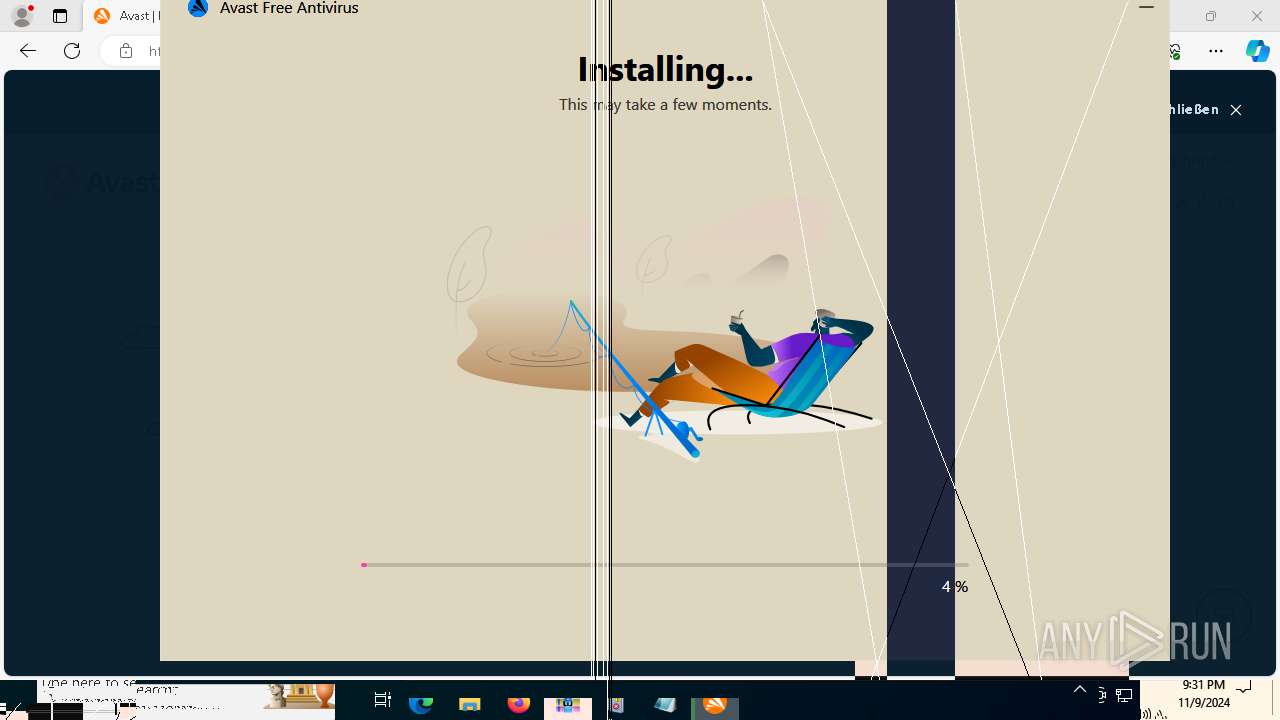This screenshot has width=1280, height=720.
Task: Click the network tray icon
Action: click(x=1124, y=695)
